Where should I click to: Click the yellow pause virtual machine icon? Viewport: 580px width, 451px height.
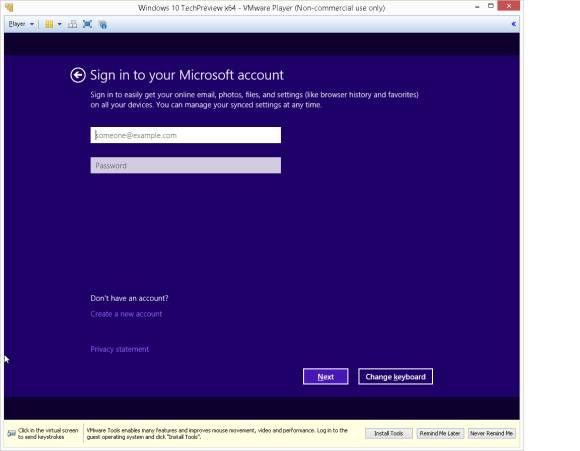point(49,24)
